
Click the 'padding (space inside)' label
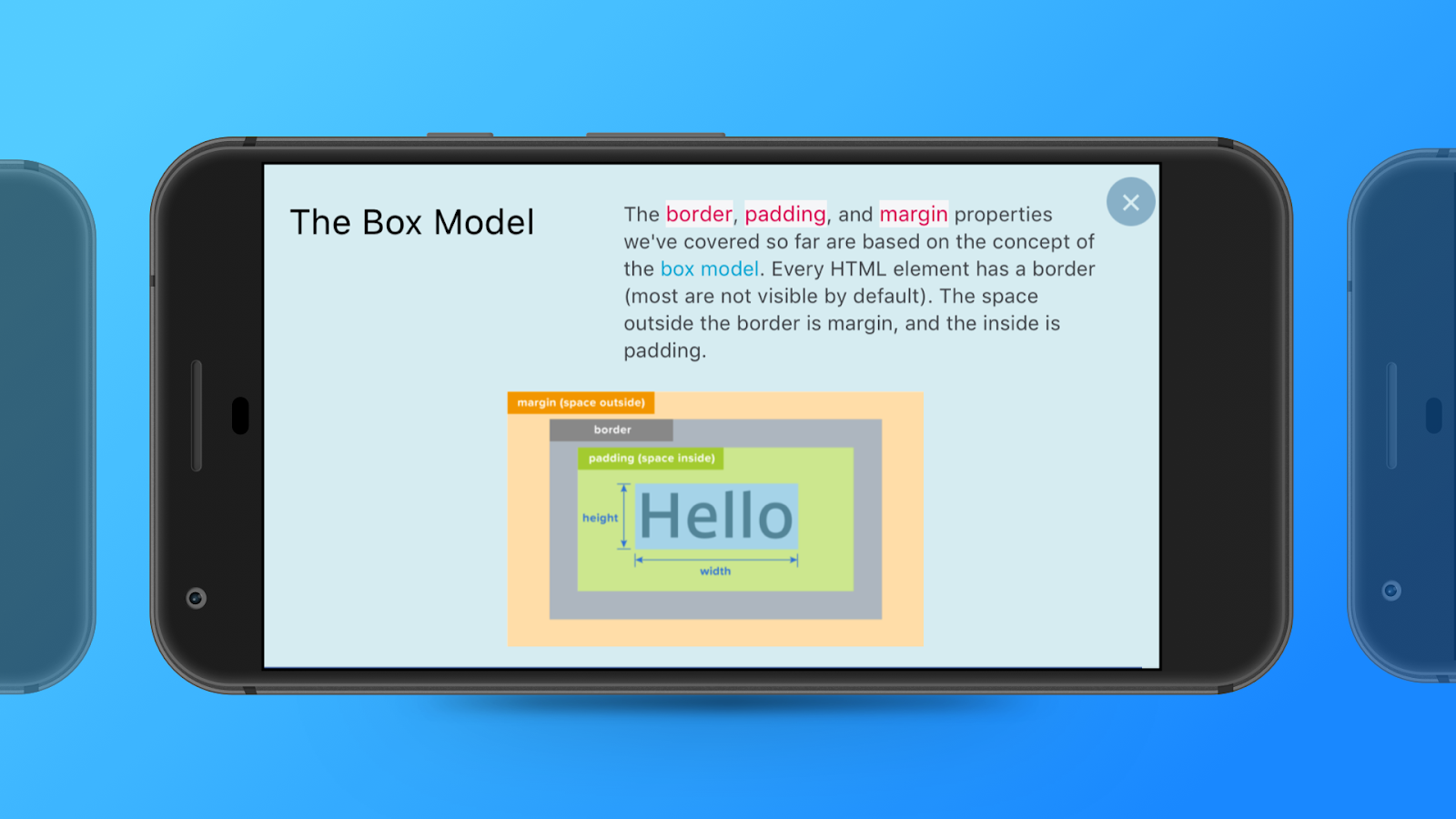tap(651, 459)
